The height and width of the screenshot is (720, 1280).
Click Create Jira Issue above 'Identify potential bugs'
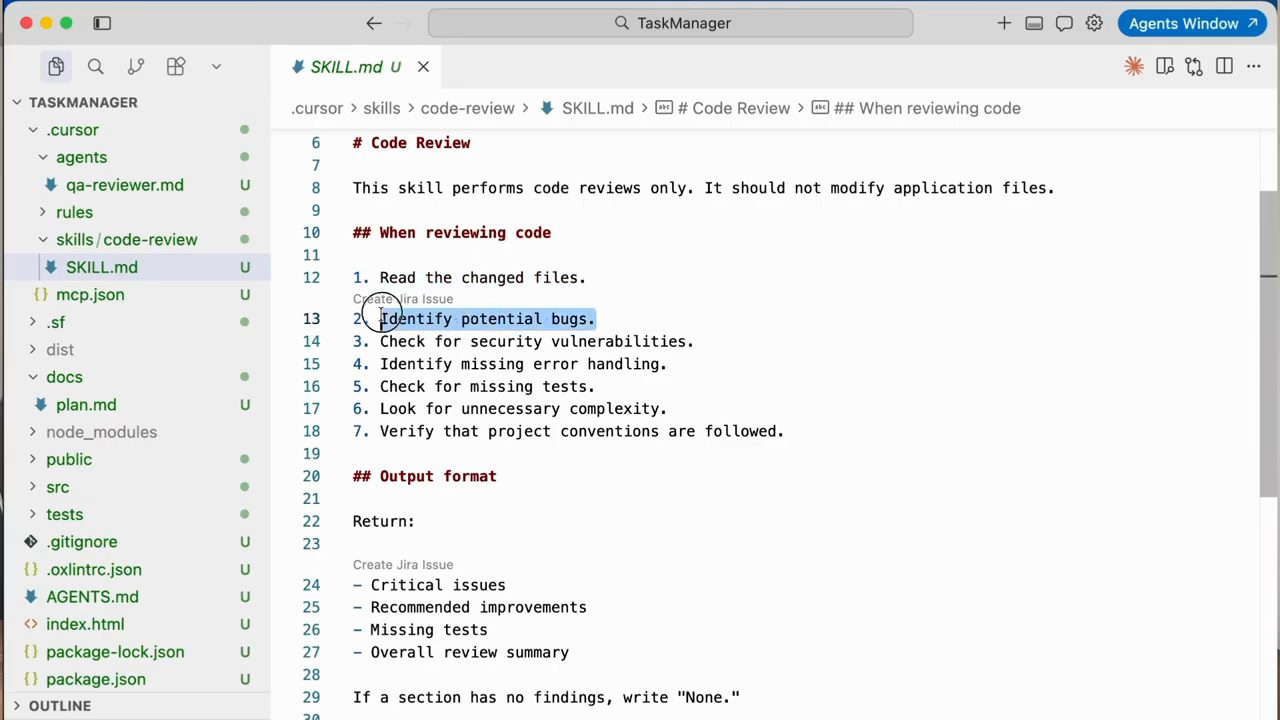point(403,299)
